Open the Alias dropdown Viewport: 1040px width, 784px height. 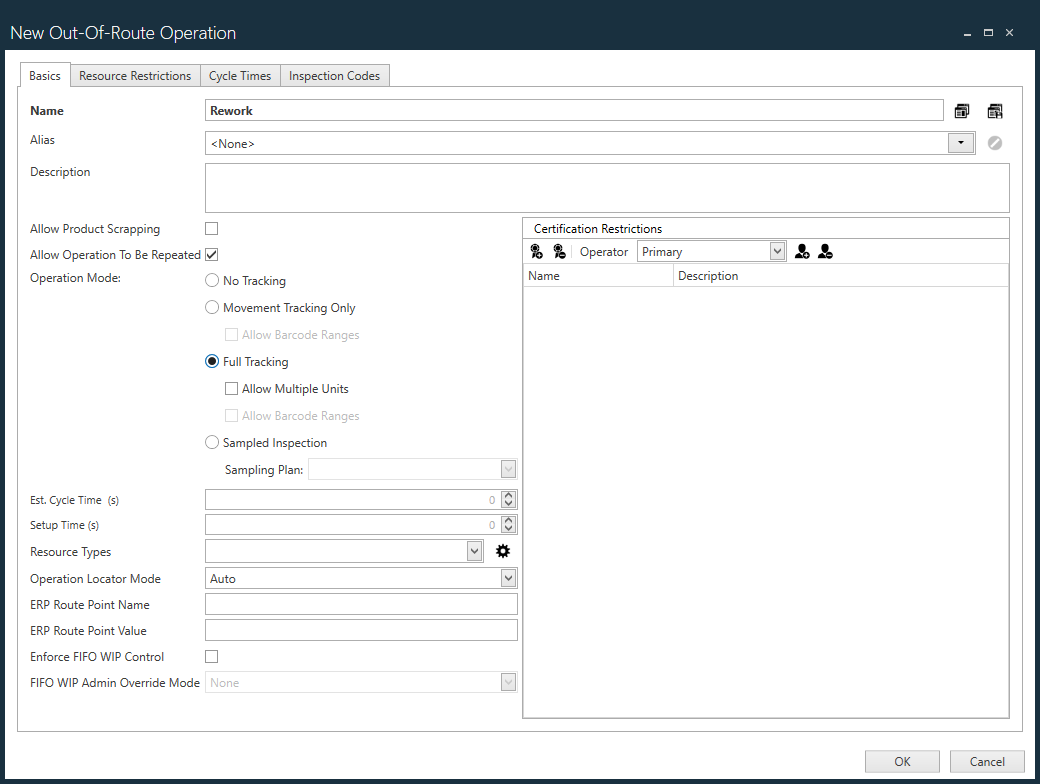tap(960, 143)
